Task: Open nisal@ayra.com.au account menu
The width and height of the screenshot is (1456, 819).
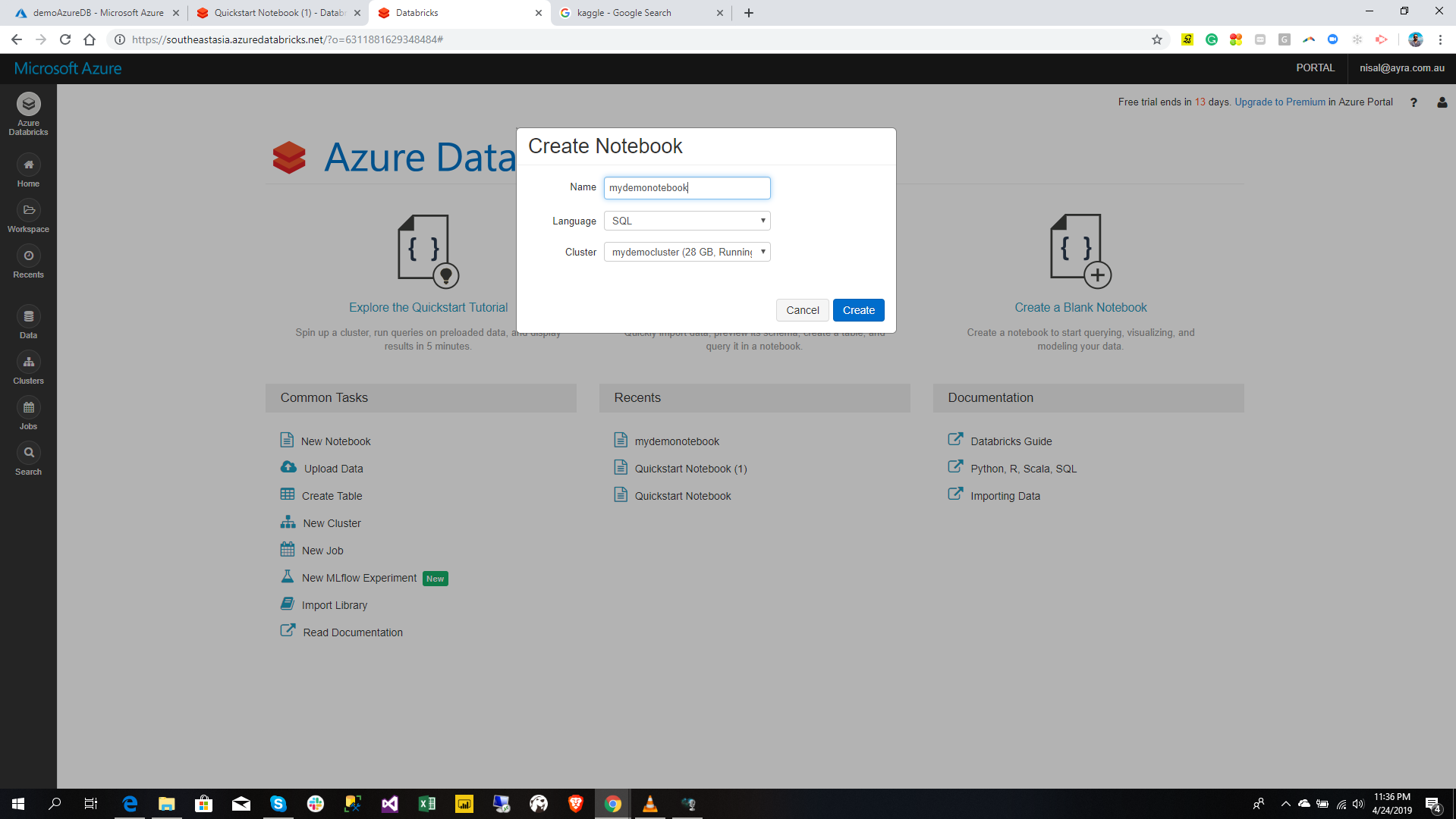Action: pos(1401,67)
